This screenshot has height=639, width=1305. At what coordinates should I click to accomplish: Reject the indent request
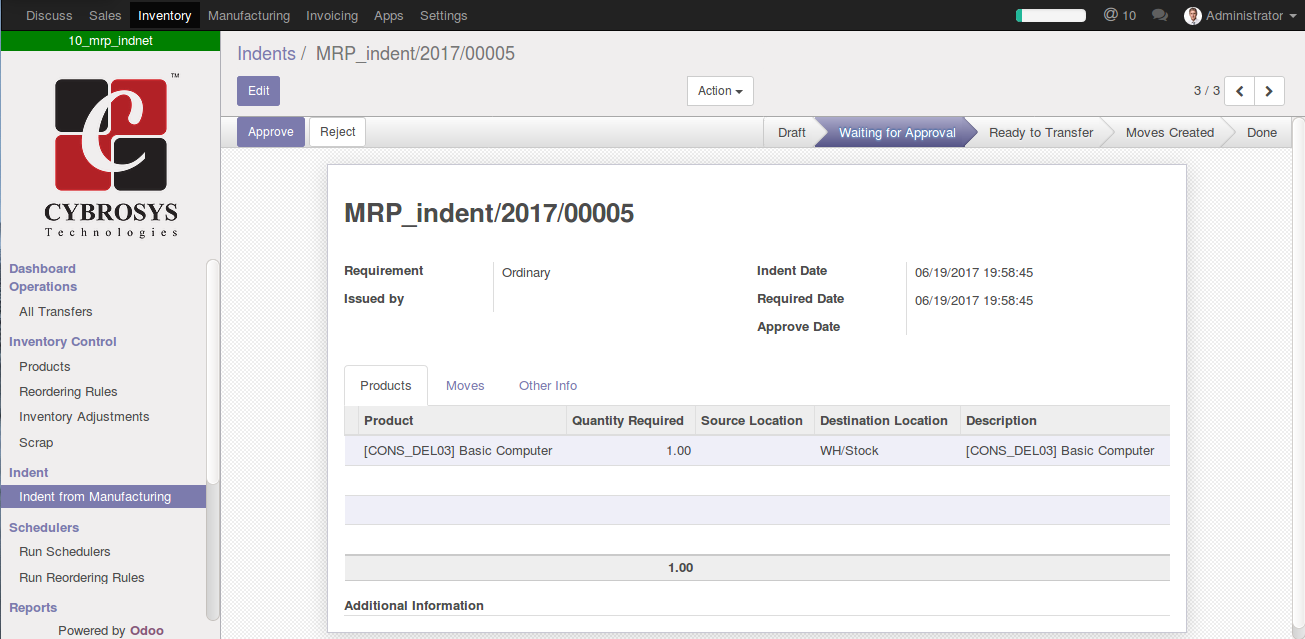337,132
